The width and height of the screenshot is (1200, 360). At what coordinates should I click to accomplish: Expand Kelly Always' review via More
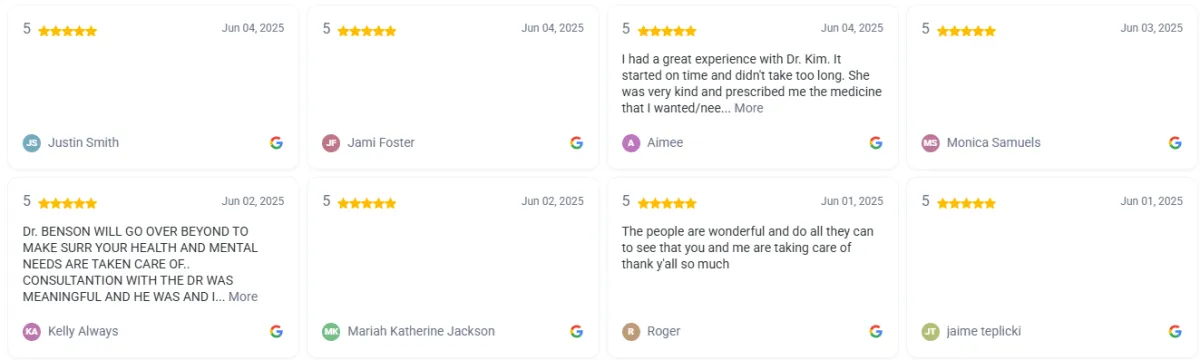[x=243, y=297]
